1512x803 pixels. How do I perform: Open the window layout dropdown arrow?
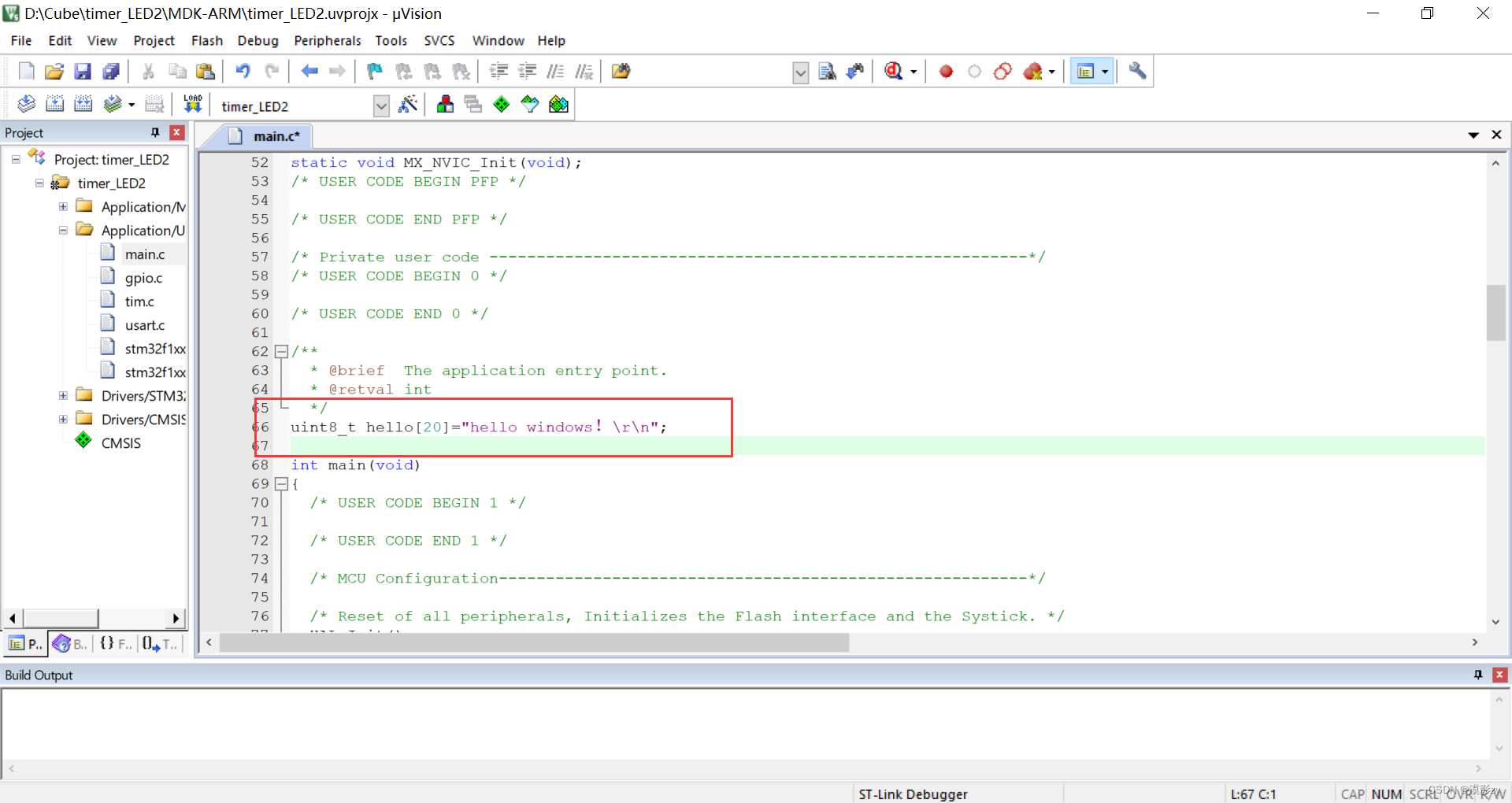coord(1105,72)
